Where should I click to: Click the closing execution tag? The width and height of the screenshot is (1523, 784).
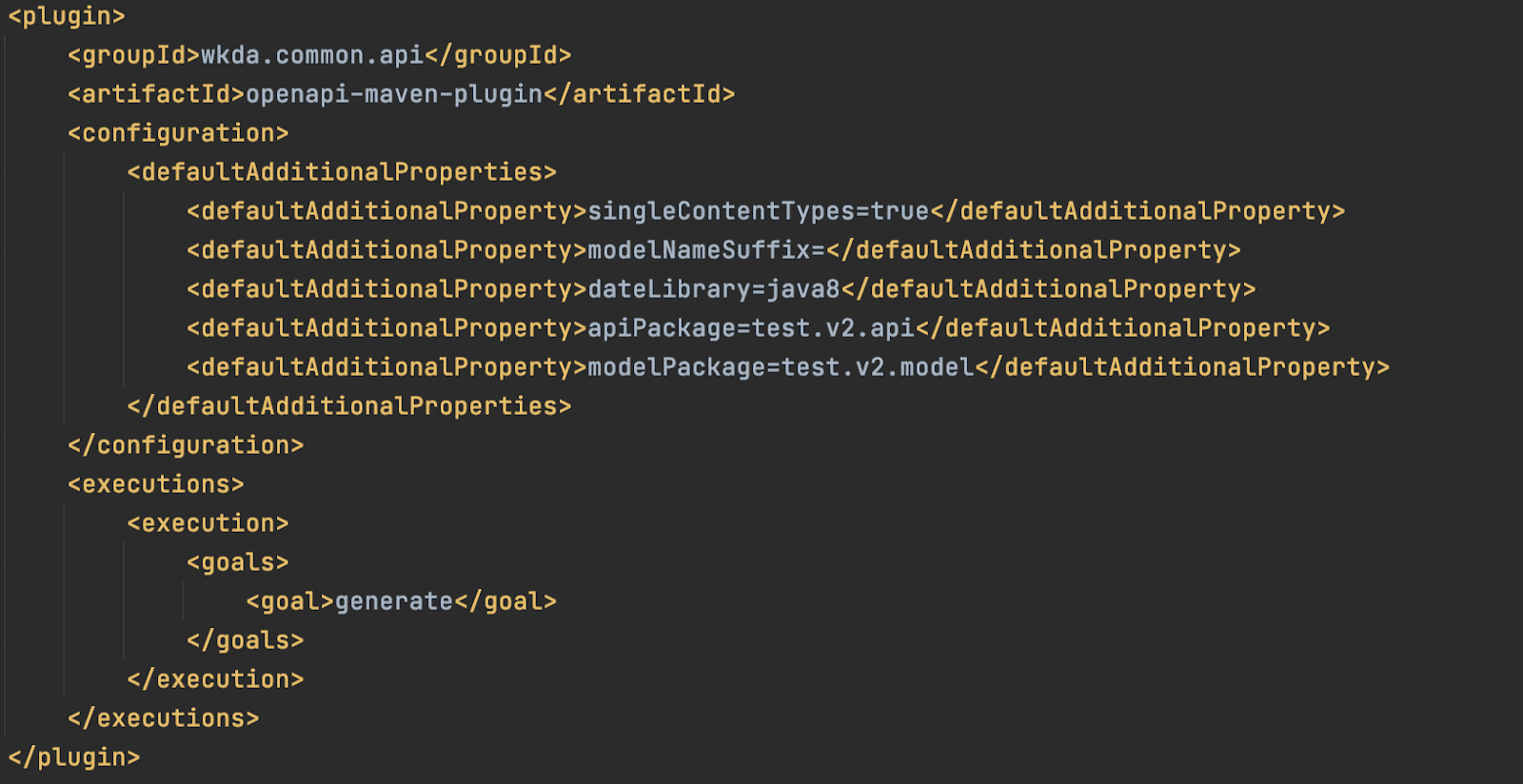(215, 679)
